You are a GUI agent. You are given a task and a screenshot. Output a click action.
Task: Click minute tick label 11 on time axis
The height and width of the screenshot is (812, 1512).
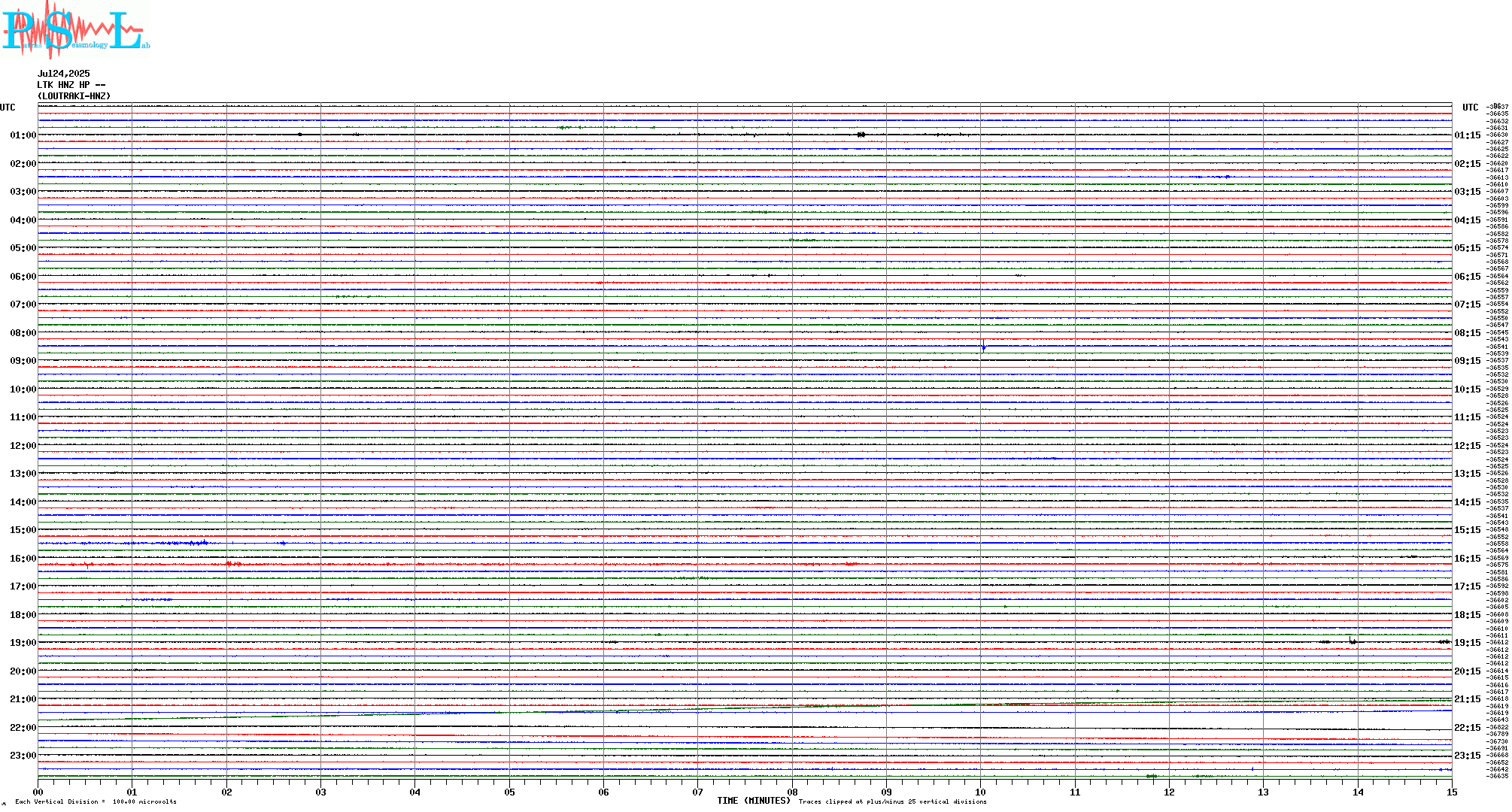tap(1075, 792)
